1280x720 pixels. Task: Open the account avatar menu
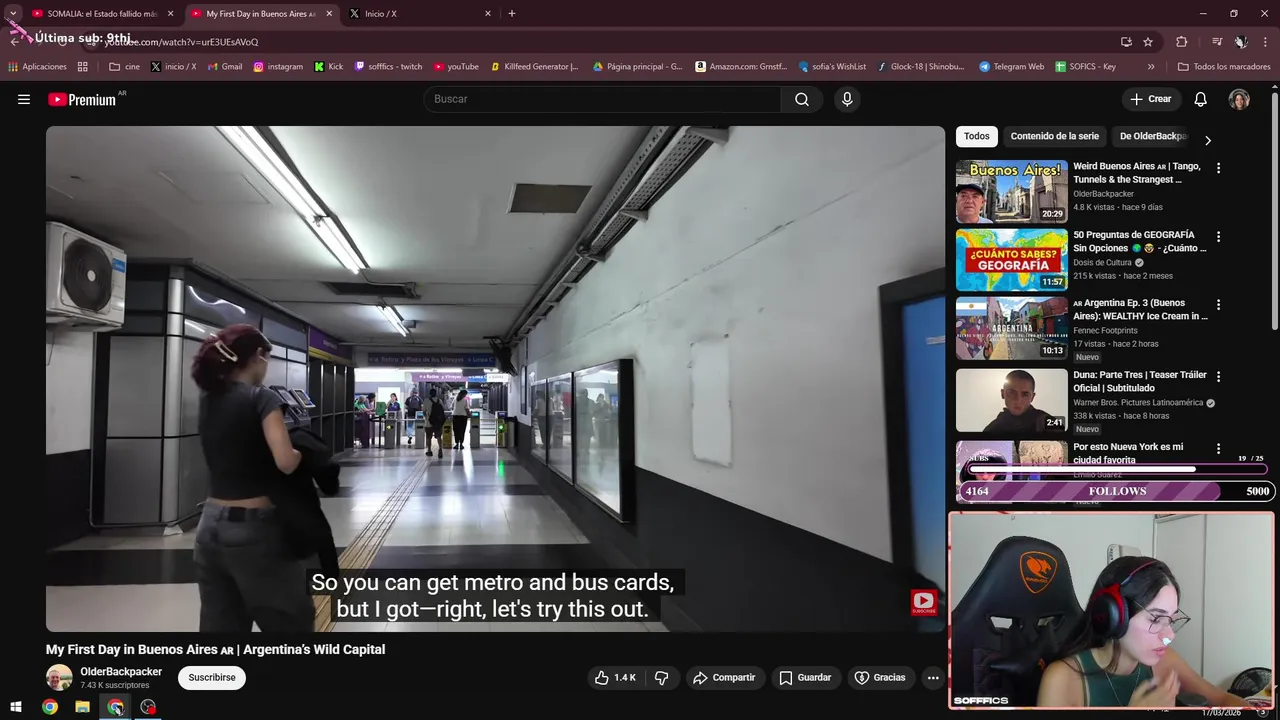click(1239, 99)
